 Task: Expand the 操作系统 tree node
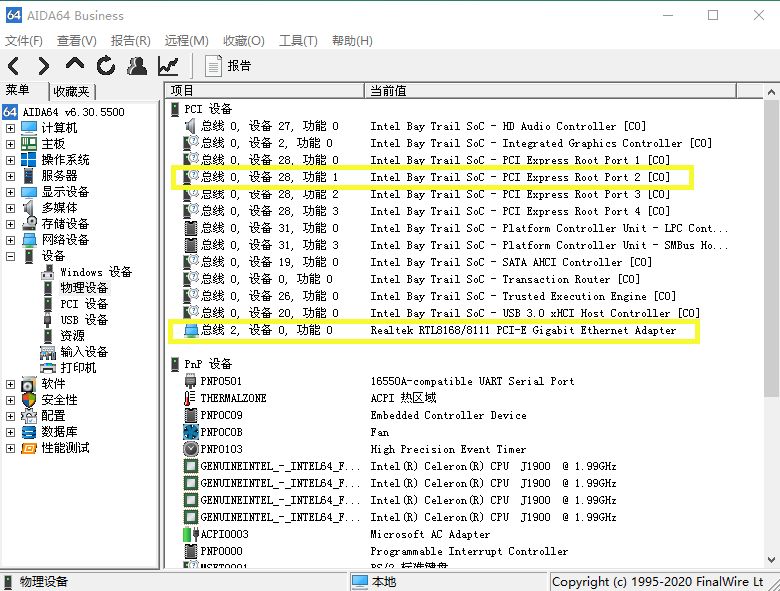(x=10, y=160)
